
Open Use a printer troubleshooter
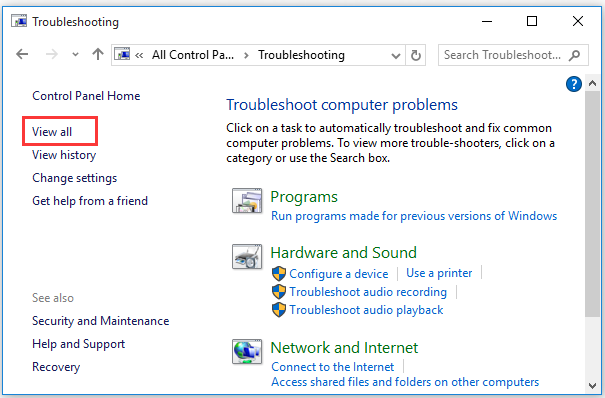tap(439, 273)
